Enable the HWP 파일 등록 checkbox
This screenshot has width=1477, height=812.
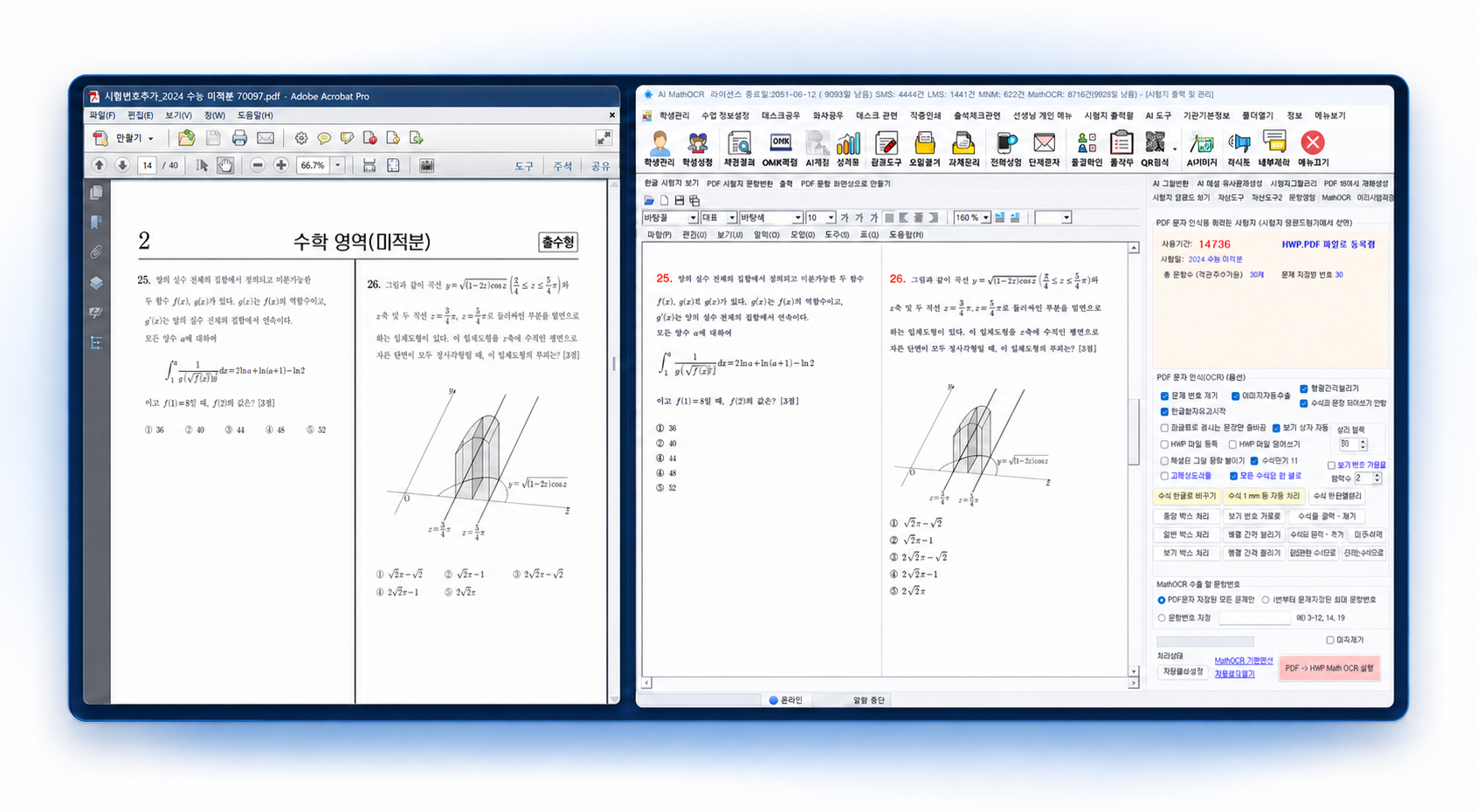(x=1164, y=444)
